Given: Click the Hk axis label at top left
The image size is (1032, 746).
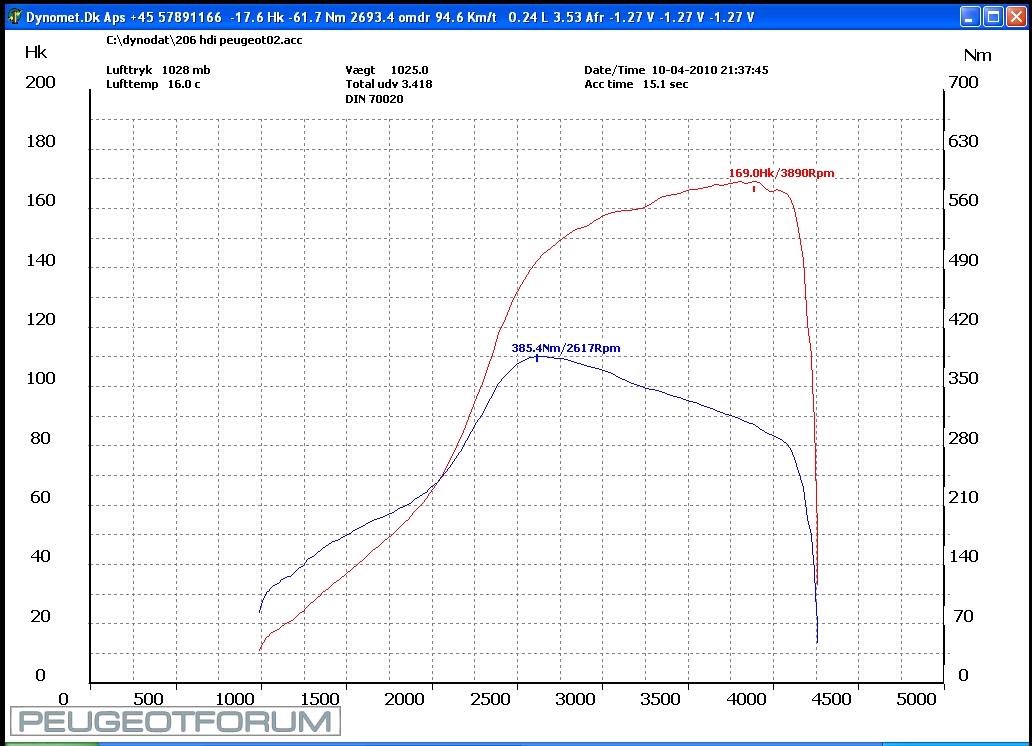Looking at the screenshot, I should pos(34,52).
